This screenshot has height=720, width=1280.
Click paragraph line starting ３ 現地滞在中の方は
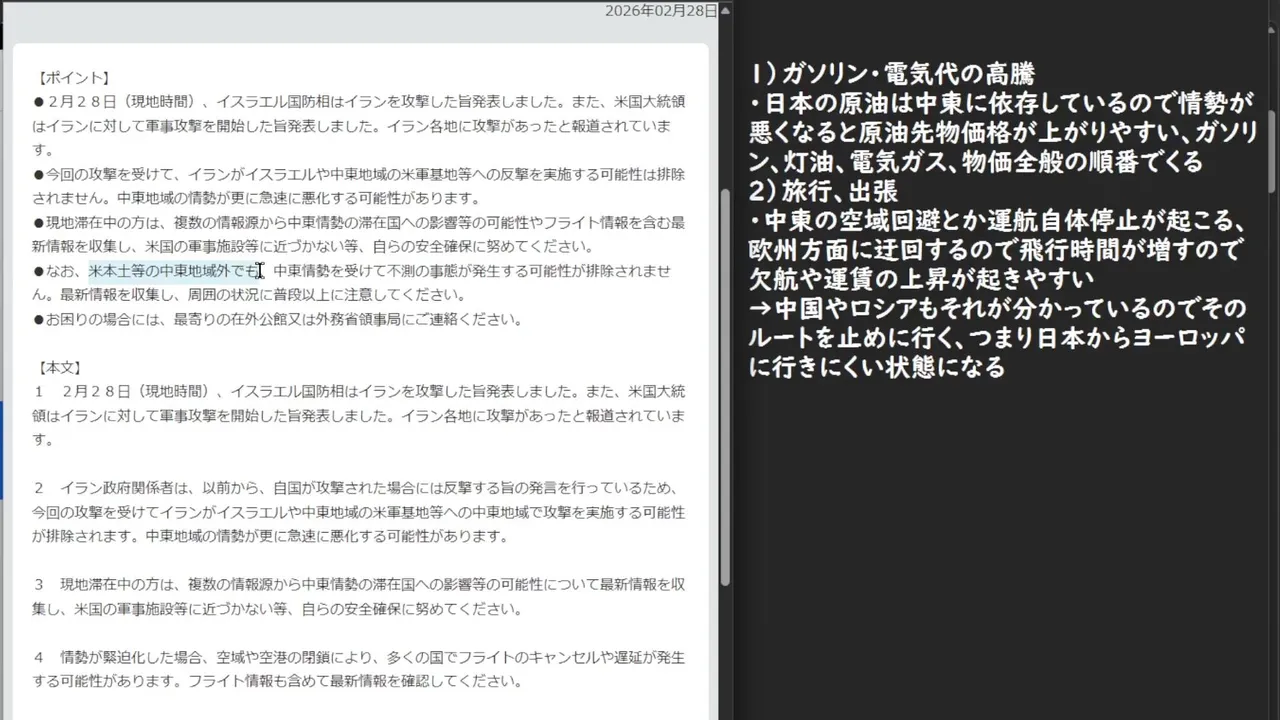(x=359, y=585)
